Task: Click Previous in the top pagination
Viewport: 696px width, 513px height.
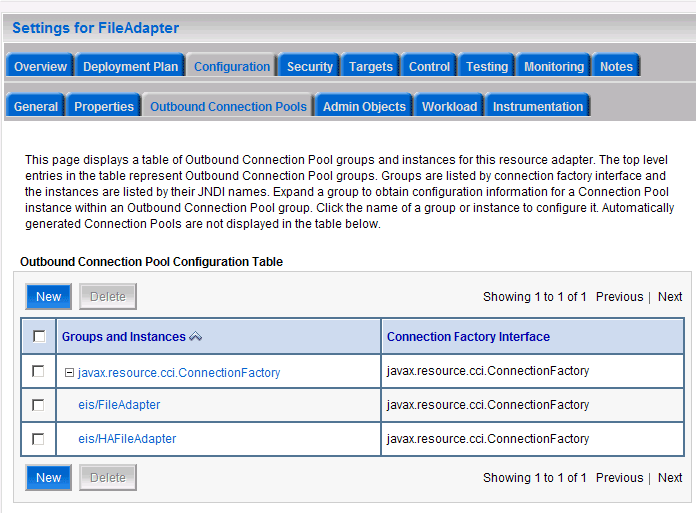Action: pos(619,296)
